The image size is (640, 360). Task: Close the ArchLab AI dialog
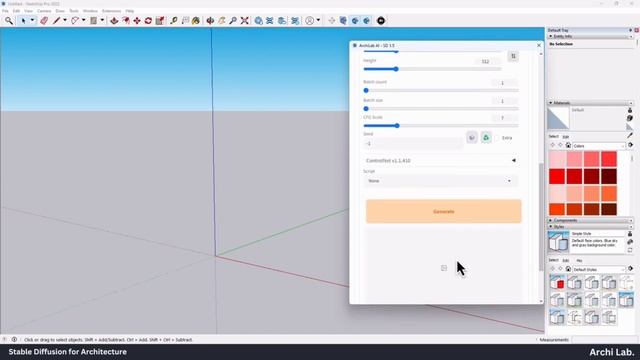click(539, 45)
